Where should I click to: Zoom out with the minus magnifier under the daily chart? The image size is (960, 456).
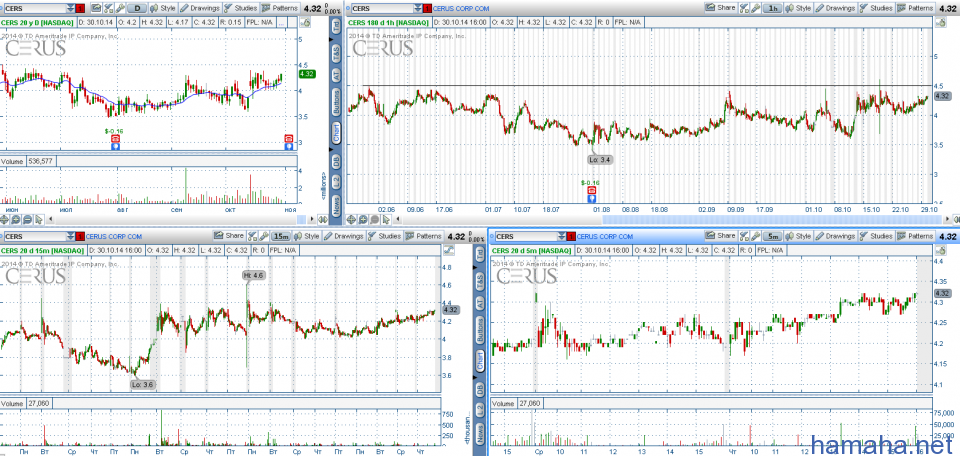[28, 219]
